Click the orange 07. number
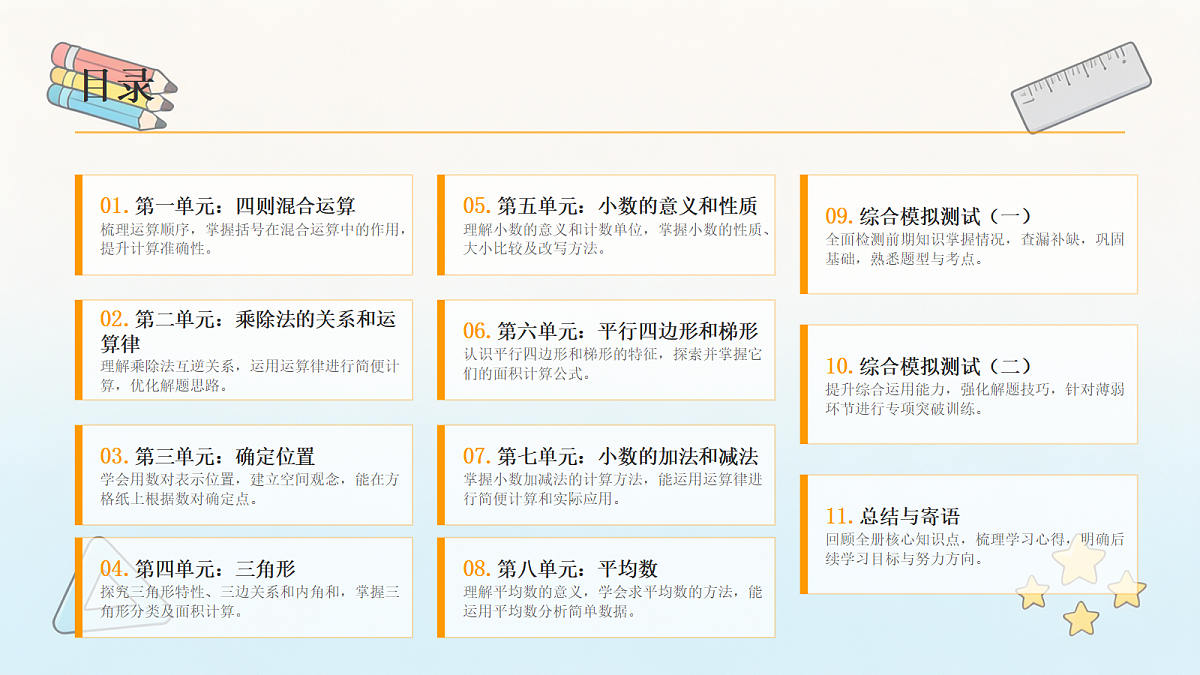Viewport: 1200px width, 675px height. pos(477,457)
